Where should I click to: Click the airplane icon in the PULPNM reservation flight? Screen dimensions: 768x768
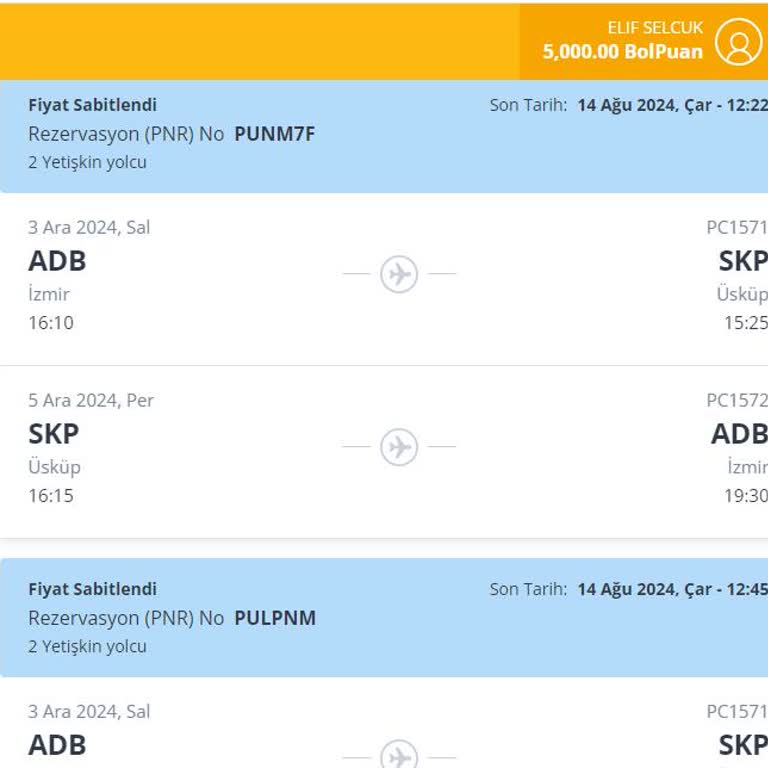tap(399, 754)
